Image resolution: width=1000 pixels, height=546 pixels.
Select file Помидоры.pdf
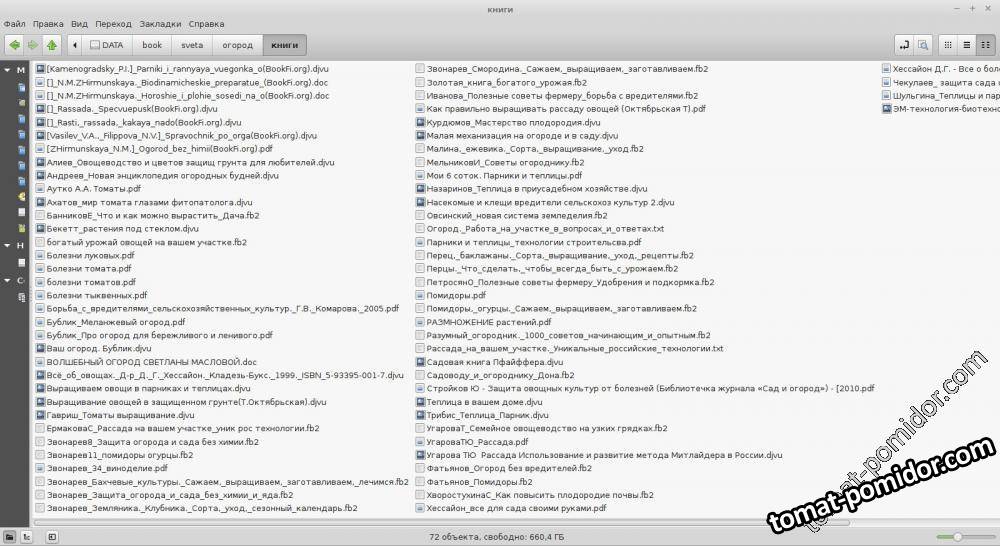point(454,296)
